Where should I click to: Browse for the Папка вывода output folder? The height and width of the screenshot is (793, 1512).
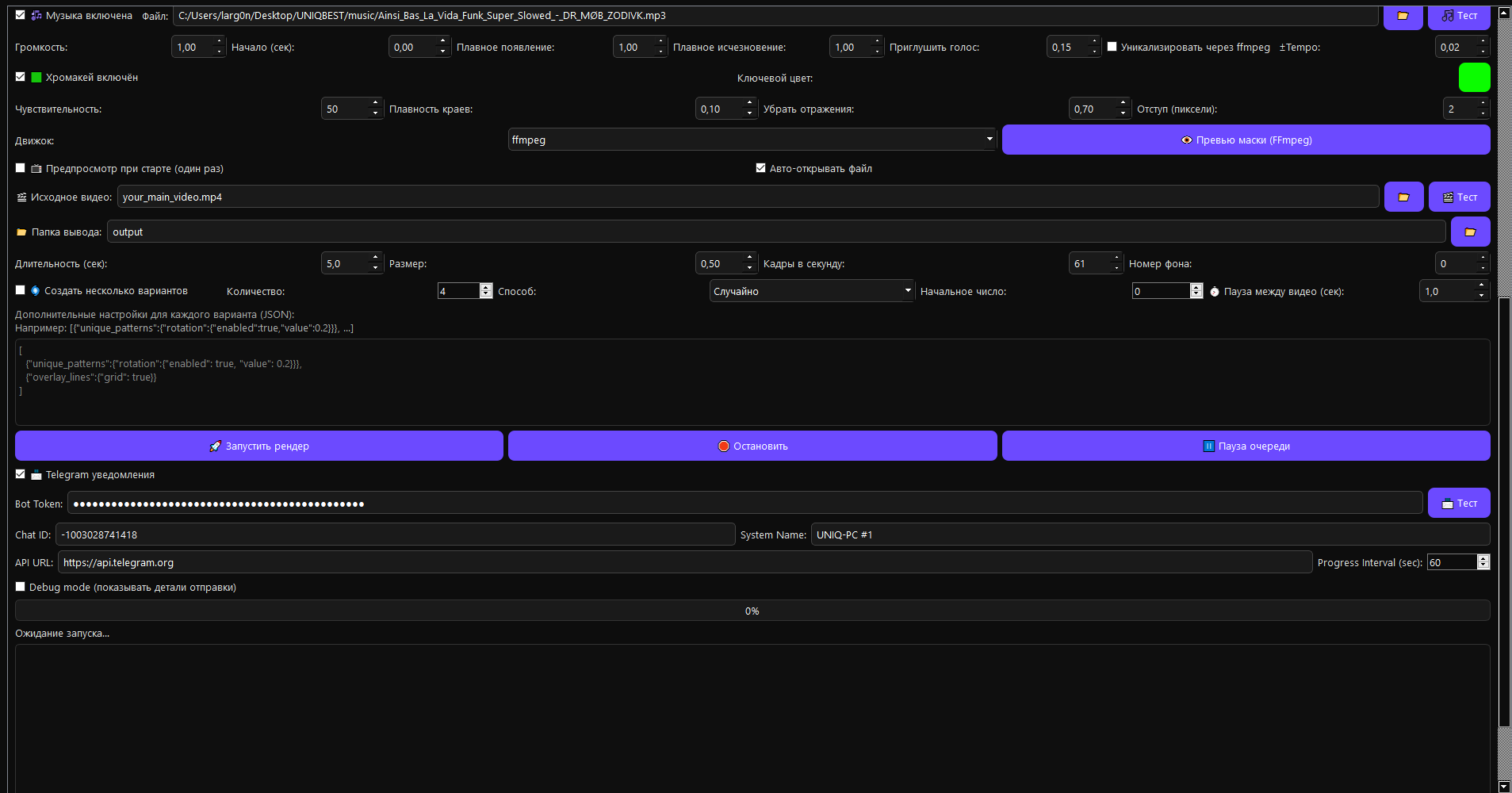click(1470, 232)
